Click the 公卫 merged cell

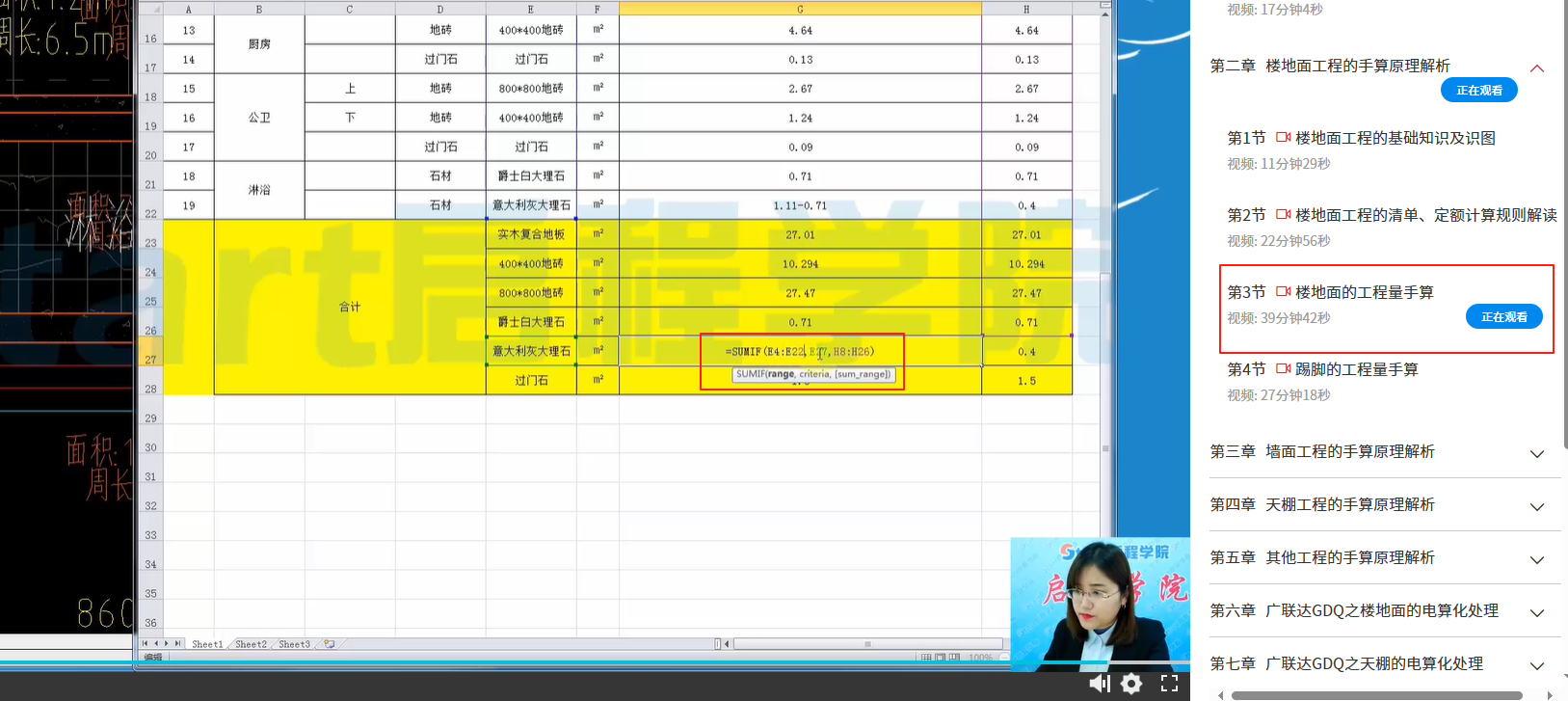click(259, 118)
